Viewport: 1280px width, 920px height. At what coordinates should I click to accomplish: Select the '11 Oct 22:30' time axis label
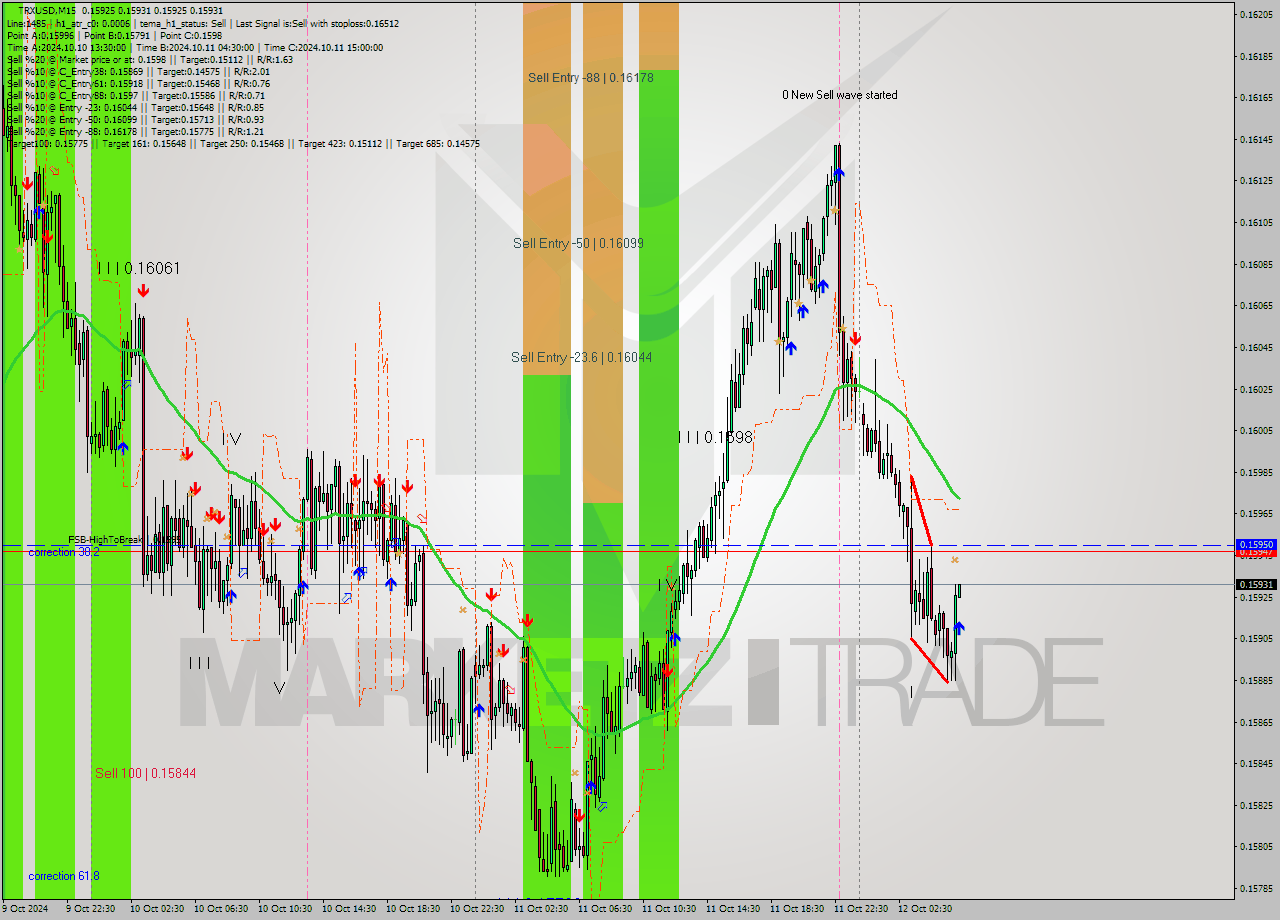(861, 909)
